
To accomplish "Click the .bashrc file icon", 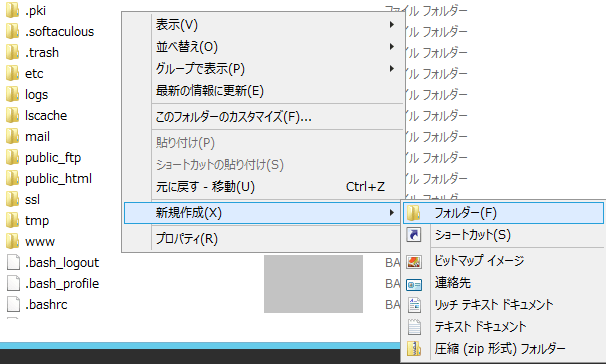I will (13, 304).
